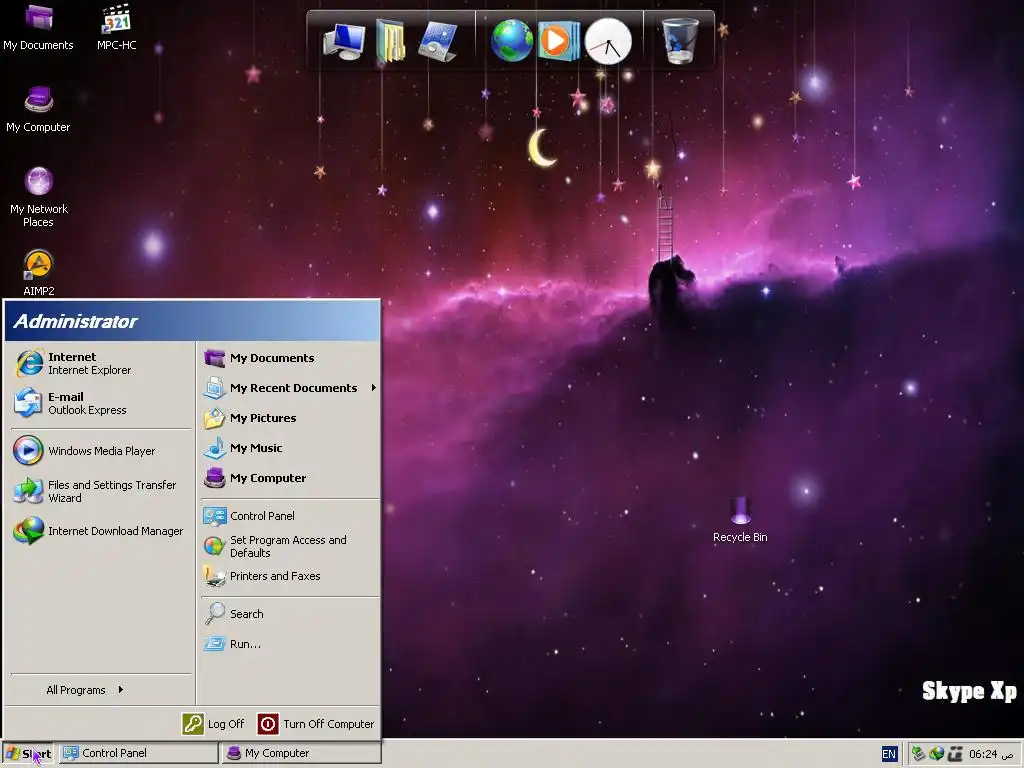Viewport: 1024px width, 768px height.
Task: Click the analog clock in dock
Action: 608,41
